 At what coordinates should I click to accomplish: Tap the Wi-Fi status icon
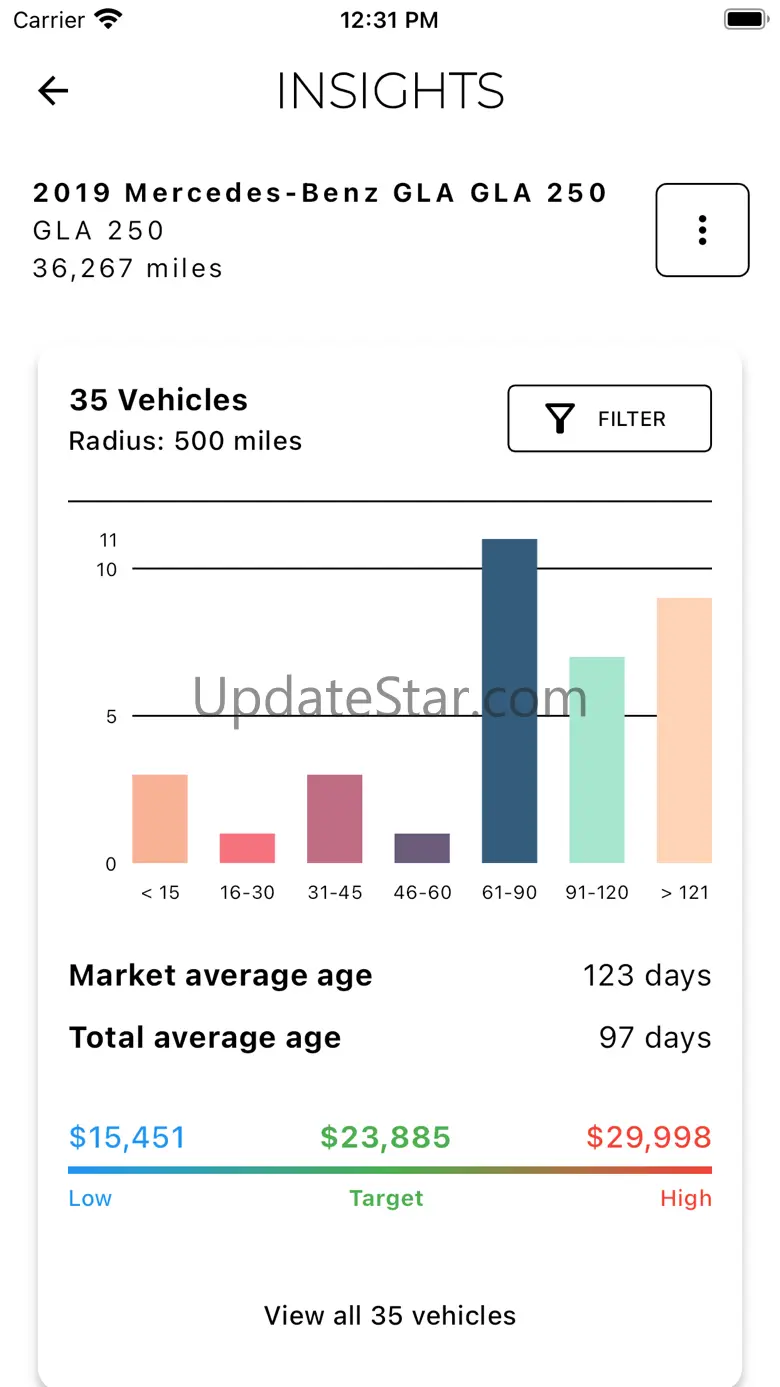pos(107,19)
